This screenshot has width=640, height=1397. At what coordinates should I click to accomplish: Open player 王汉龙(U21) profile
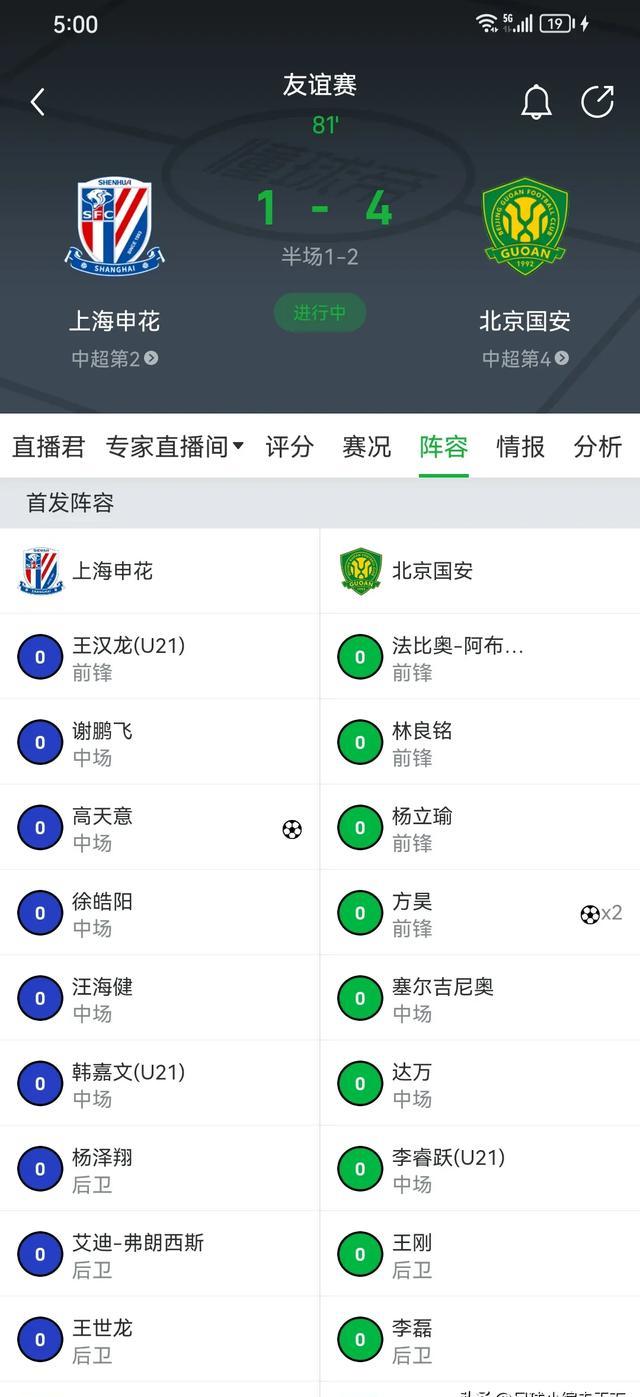[128, 657]
